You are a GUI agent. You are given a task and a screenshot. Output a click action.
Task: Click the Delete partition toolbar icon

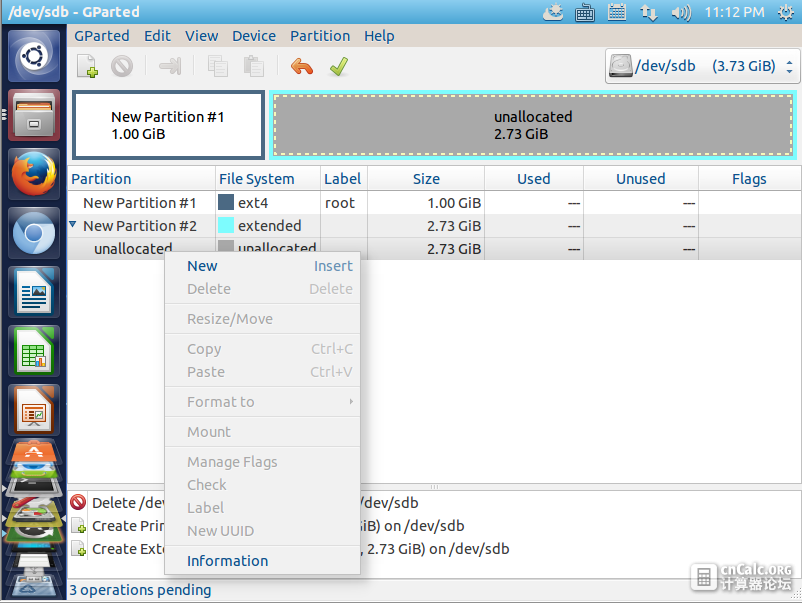click(x=122, y=66)
